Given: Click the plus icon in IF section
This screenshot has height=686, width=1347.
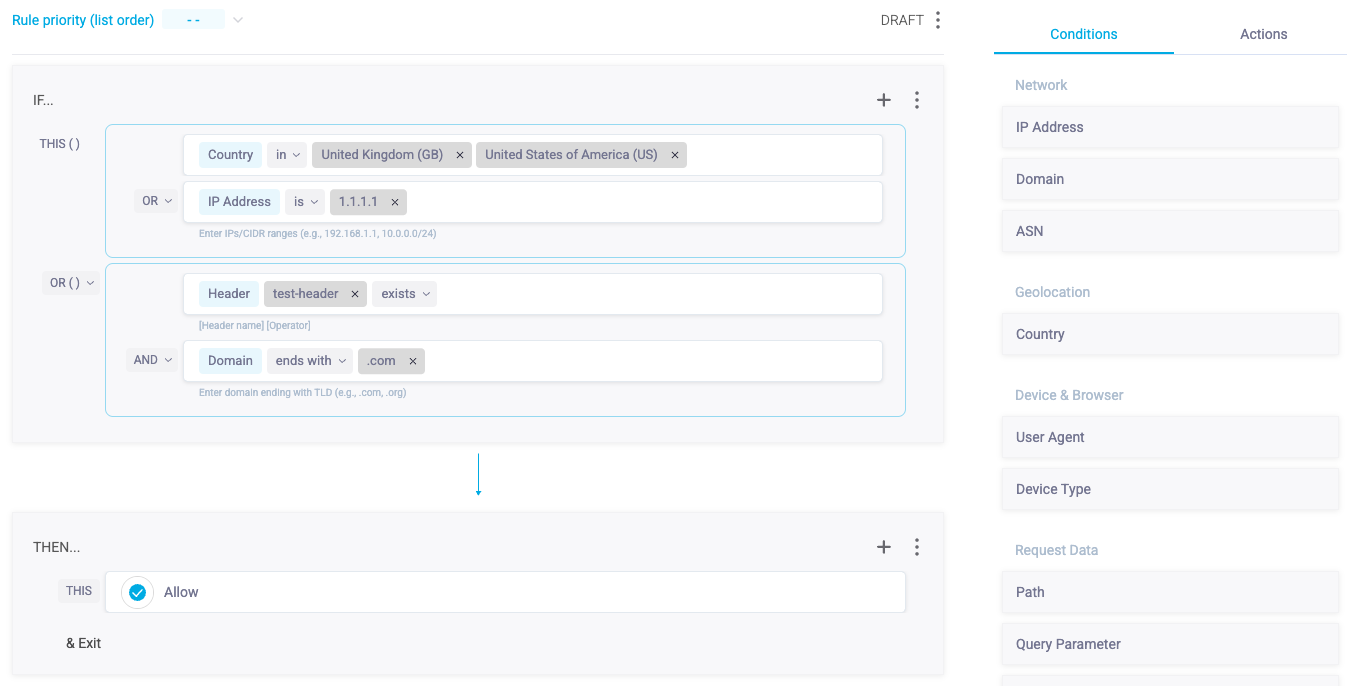Looking at the screenshot, I should point(883,100).
